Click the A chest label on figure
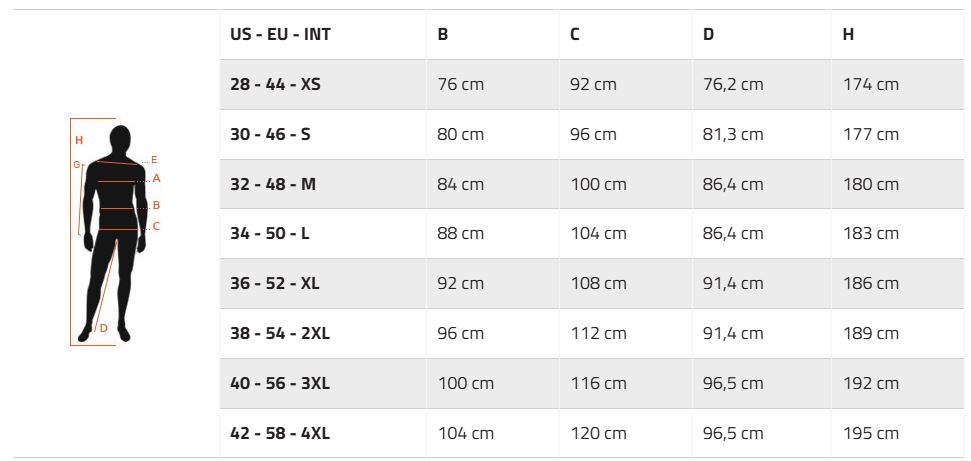Image resolution: width=971 pixels, height=461 pixels. coord(157,178)
